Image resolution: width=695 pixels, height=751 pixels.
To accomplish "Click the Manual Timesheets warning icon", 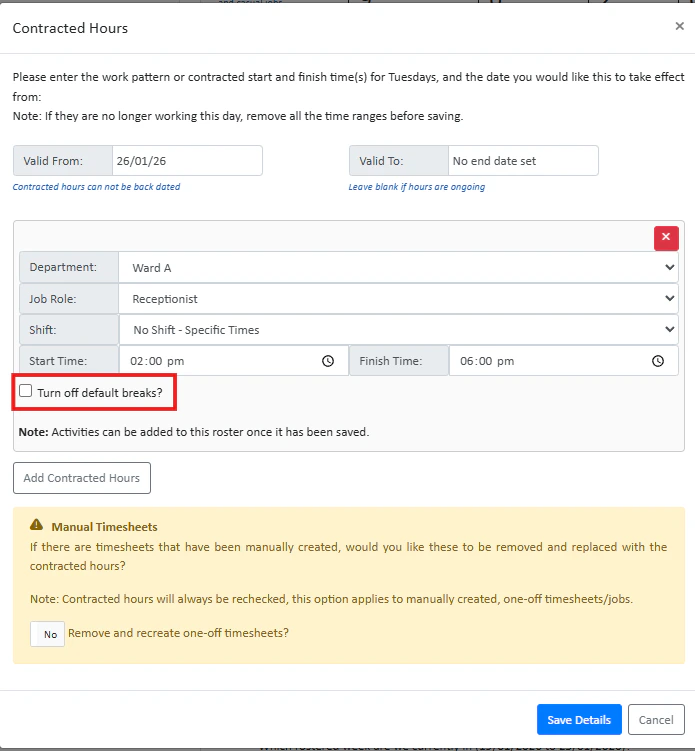I will [x=36, y=525].
